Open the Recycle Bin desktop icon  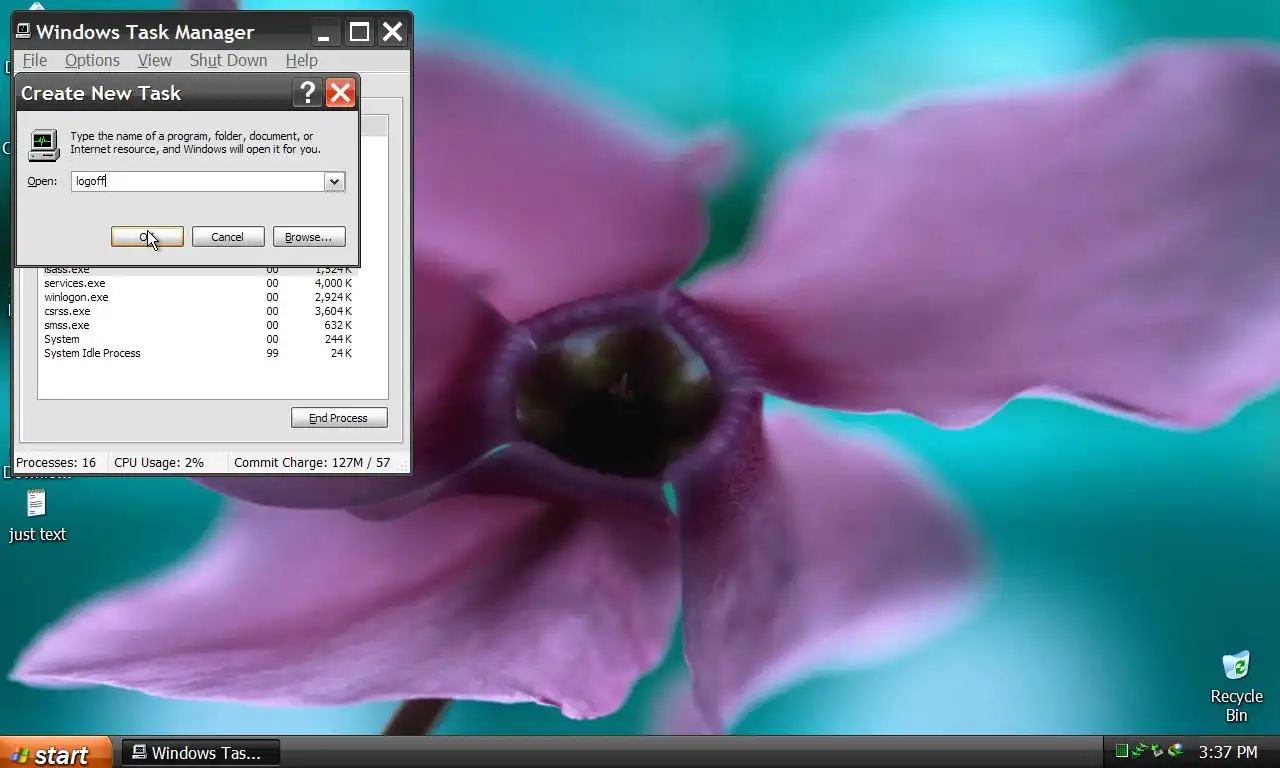click(1236, 666)
